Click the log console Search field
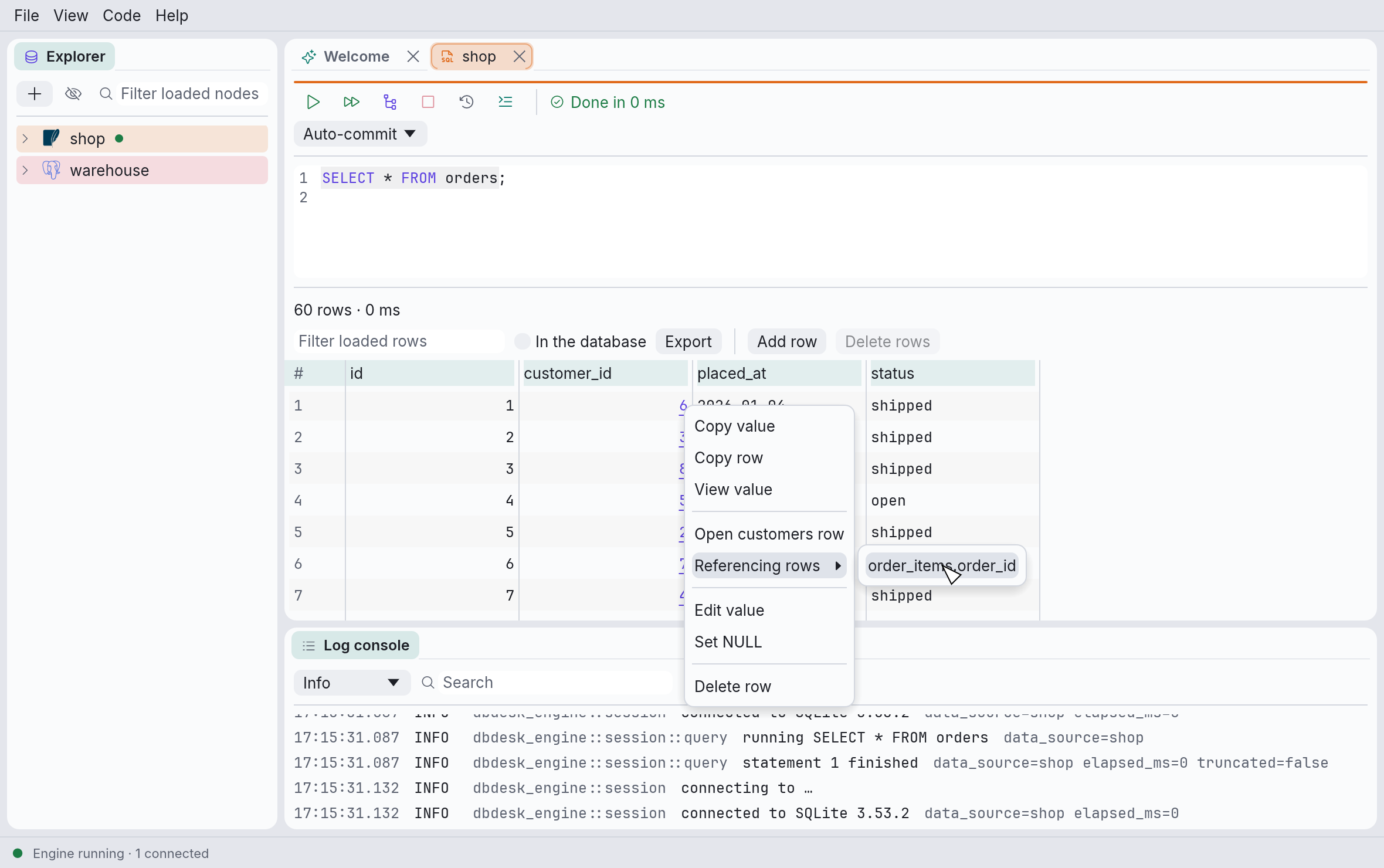 pyautogui.click(x=556, y=683)
